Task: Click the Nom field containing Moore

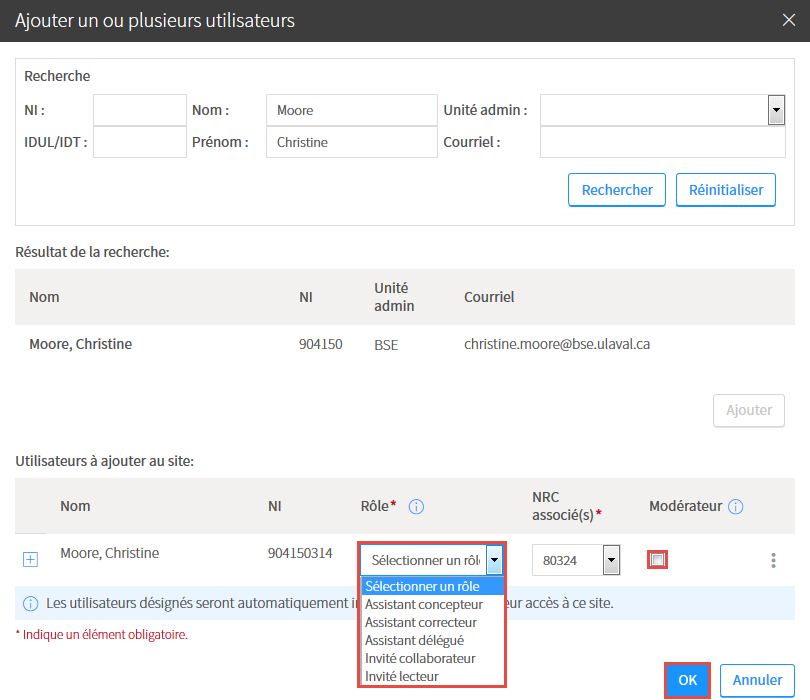Action: (352, 110)
